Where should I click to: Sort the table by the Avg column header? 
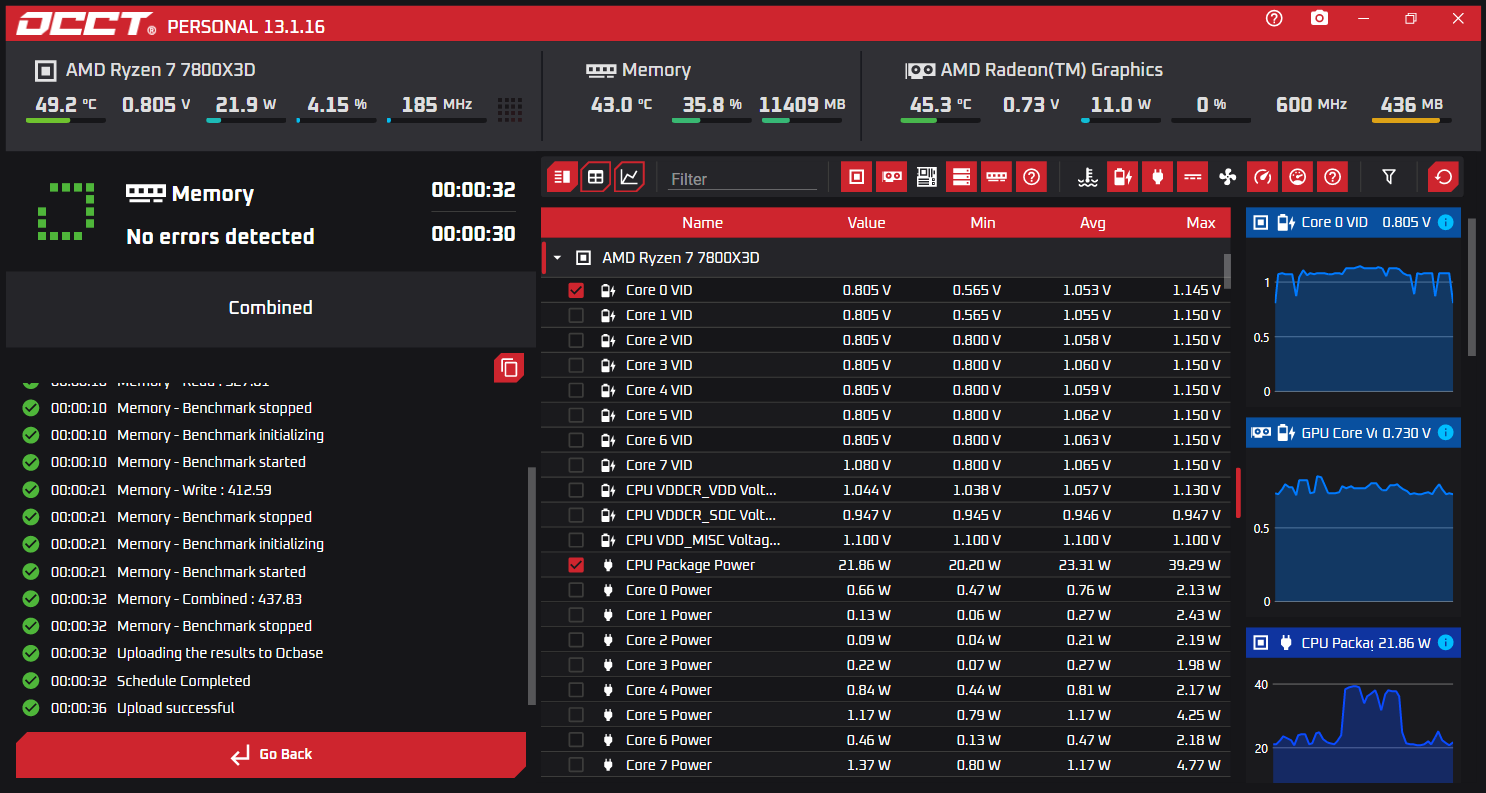pyautogui.click(x=1093, y=223)
